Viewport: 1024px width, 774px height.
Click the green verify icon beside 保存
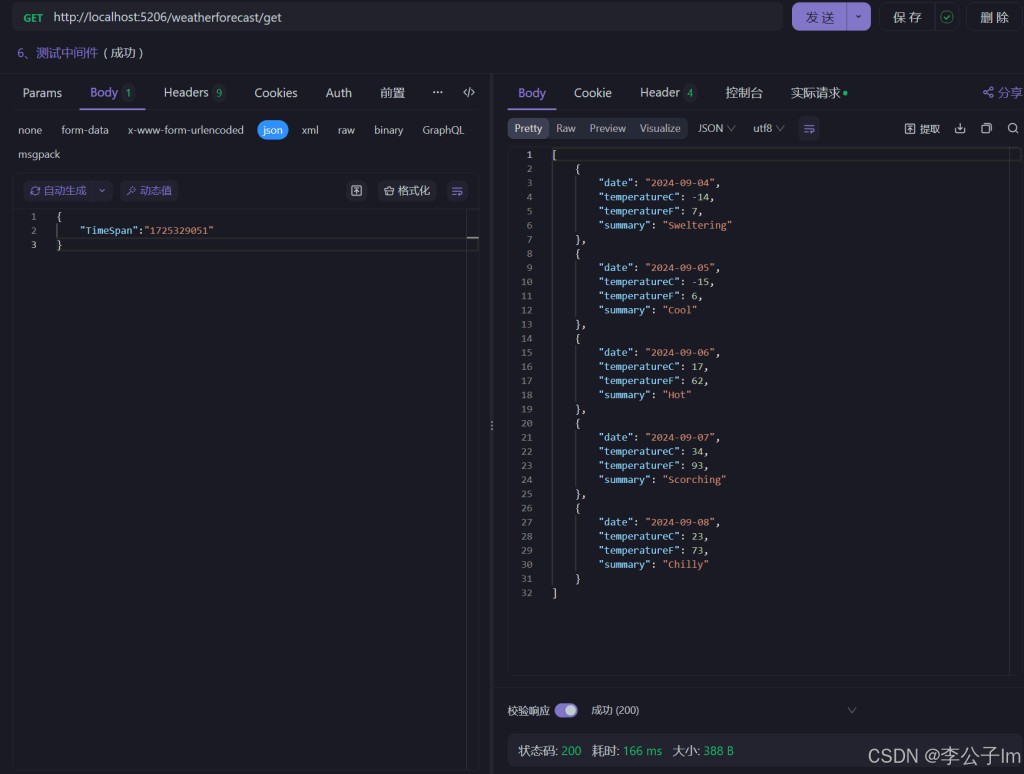[946, 16]
